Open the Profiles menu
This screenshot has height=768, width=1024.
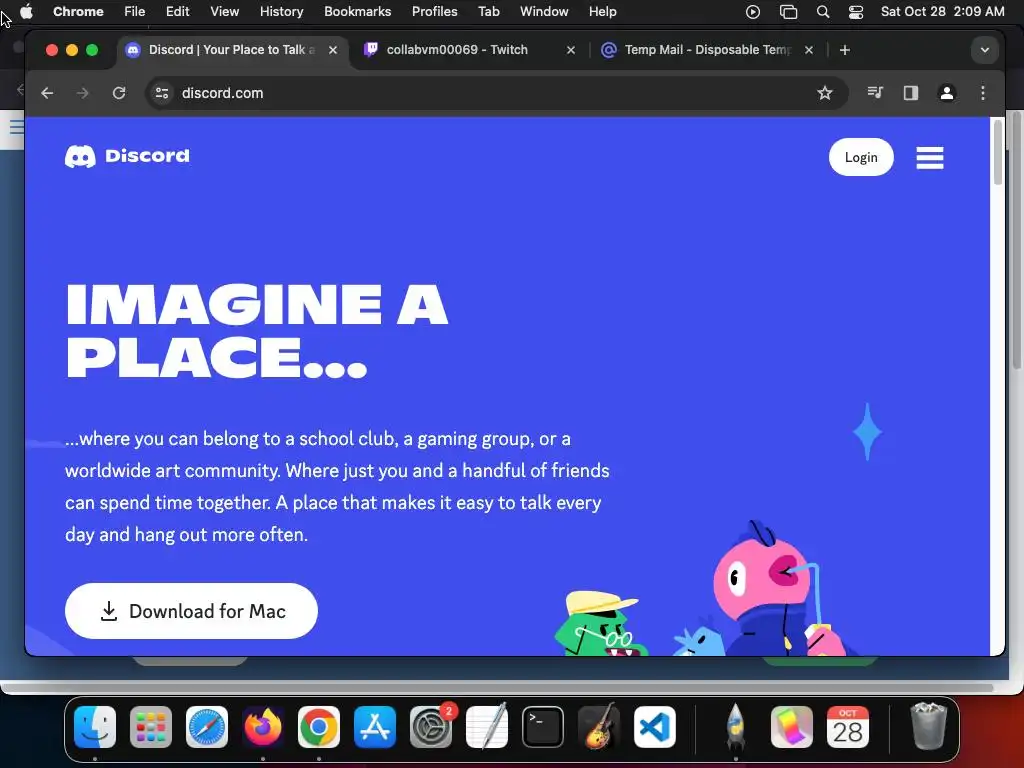pyautogui.click(x=434, y=12)
